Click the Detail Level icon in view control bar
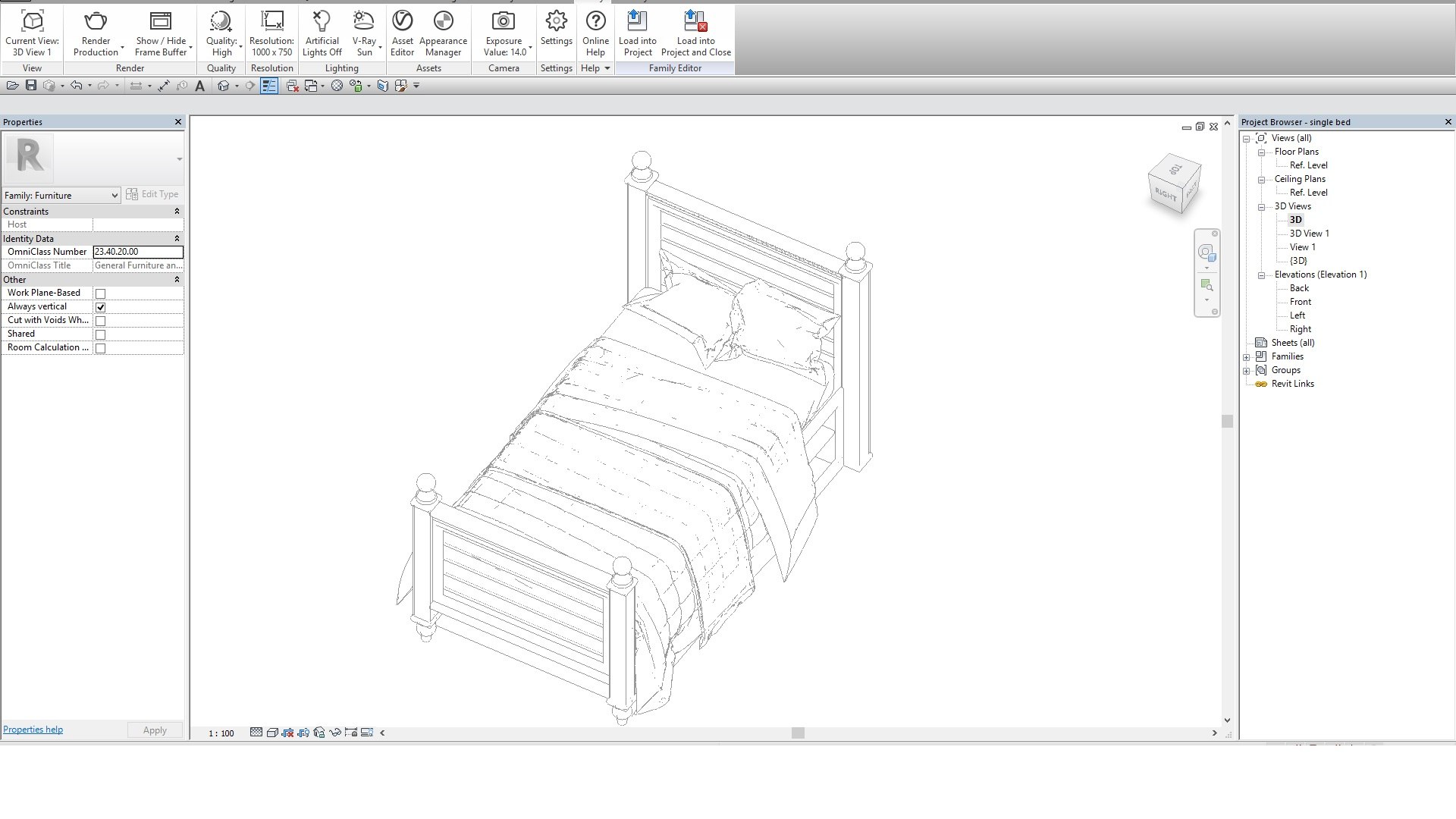 (x=256, y=733)
